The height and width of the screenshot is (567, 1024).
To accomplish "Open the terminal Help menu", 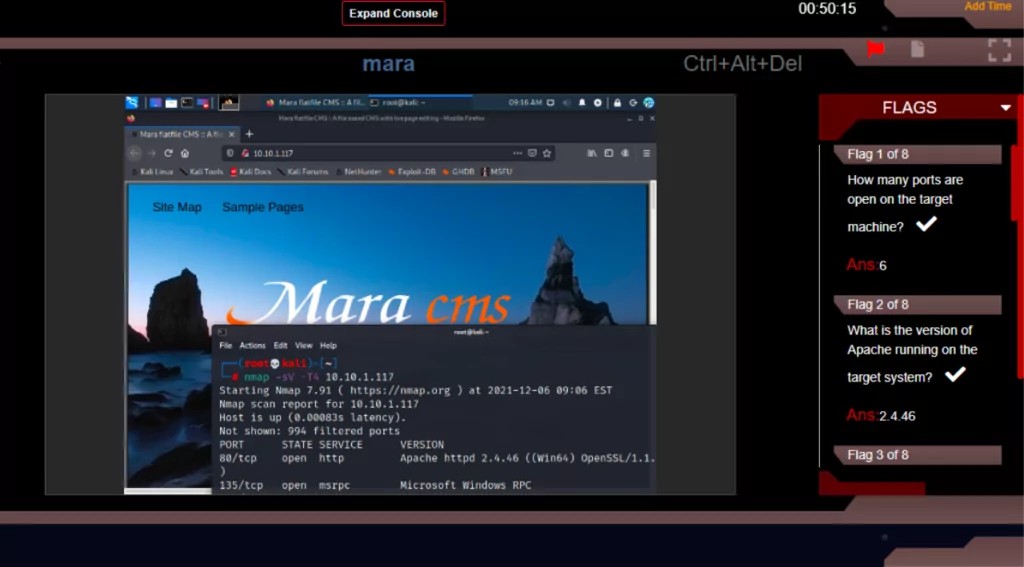I will pos(328,346).
